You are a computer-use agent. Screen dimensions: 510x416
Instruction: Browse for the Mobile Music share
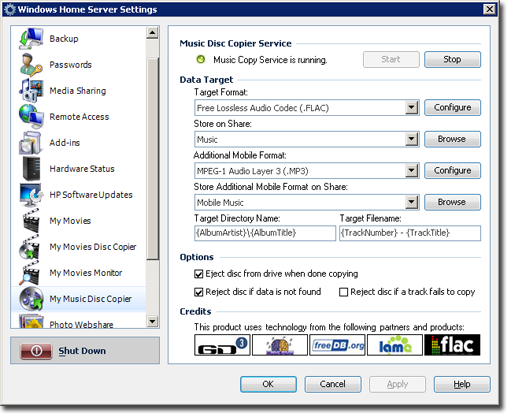[452, 202]
